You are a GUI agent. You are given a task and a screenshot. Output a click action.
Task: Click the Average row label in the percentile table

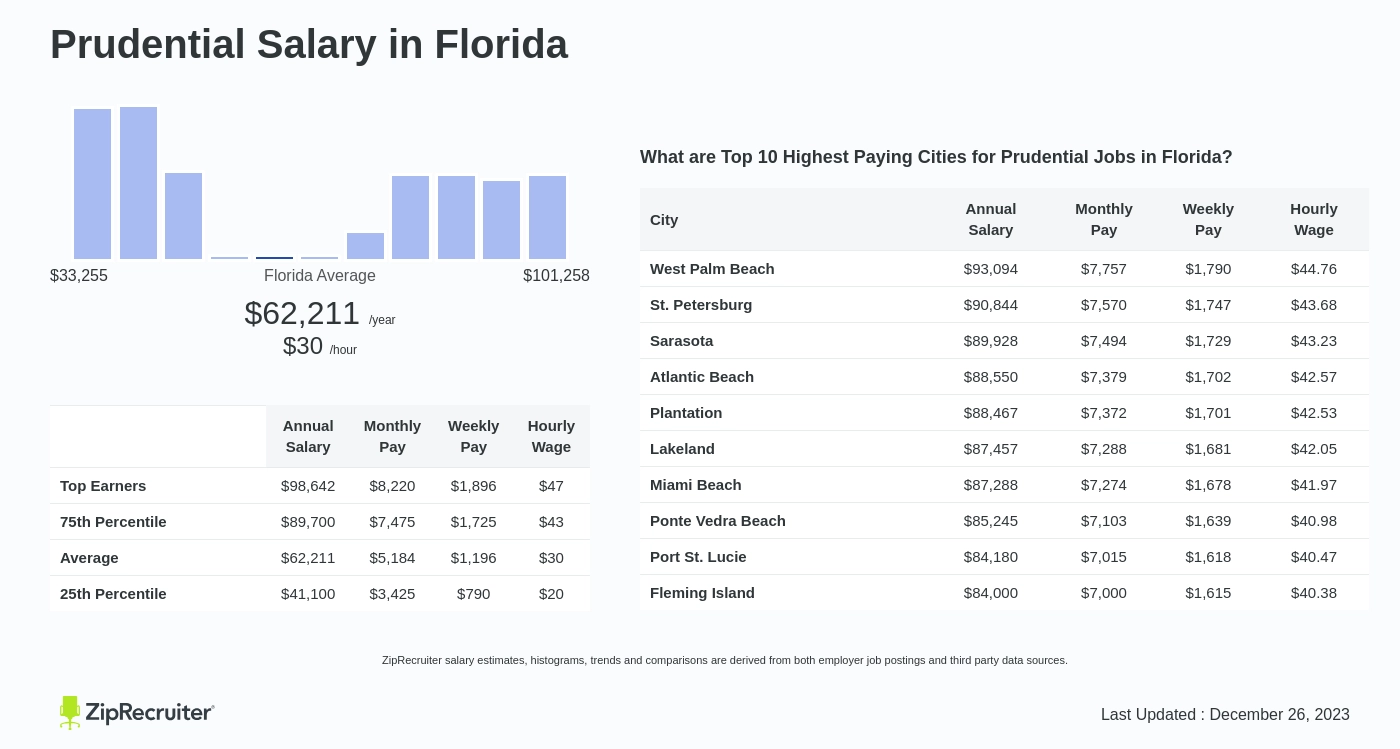[89, 558]
